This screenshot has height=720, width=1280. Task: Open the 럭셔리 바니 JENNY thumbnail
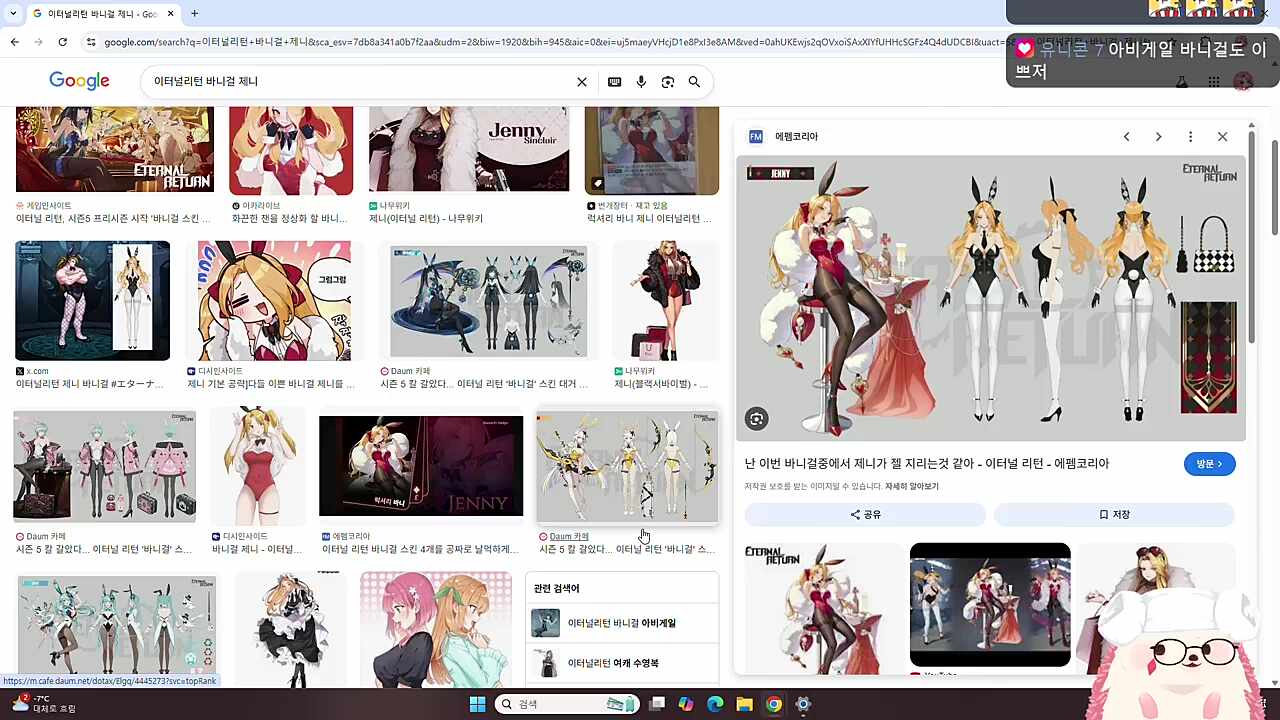coord(421,466)
